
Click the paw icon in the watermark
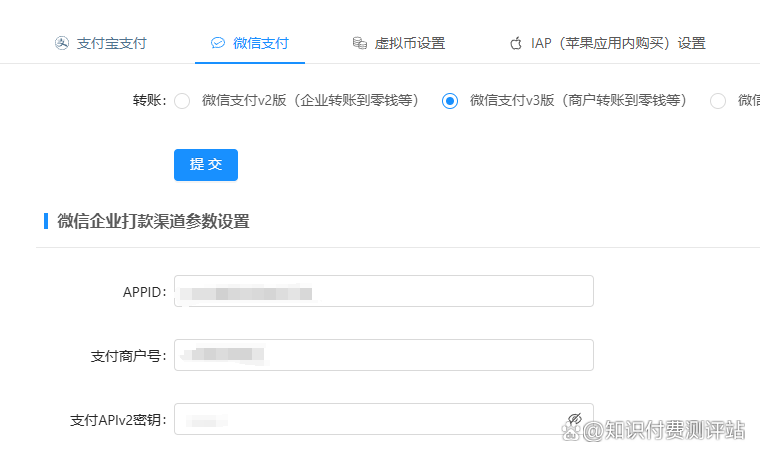pos(570,431)
